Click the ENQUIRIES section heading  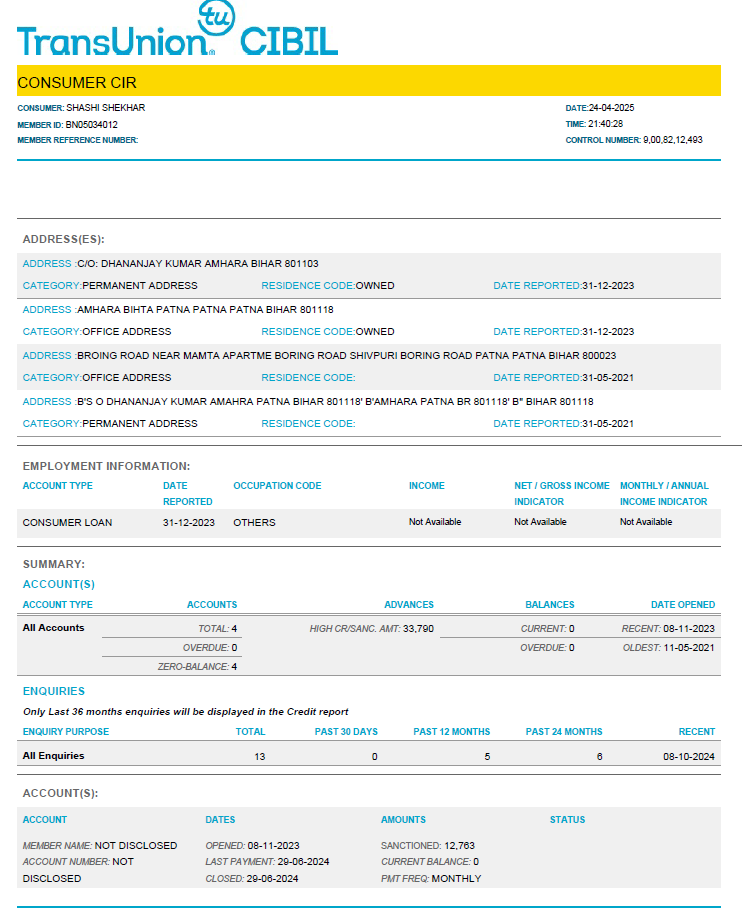54,691
